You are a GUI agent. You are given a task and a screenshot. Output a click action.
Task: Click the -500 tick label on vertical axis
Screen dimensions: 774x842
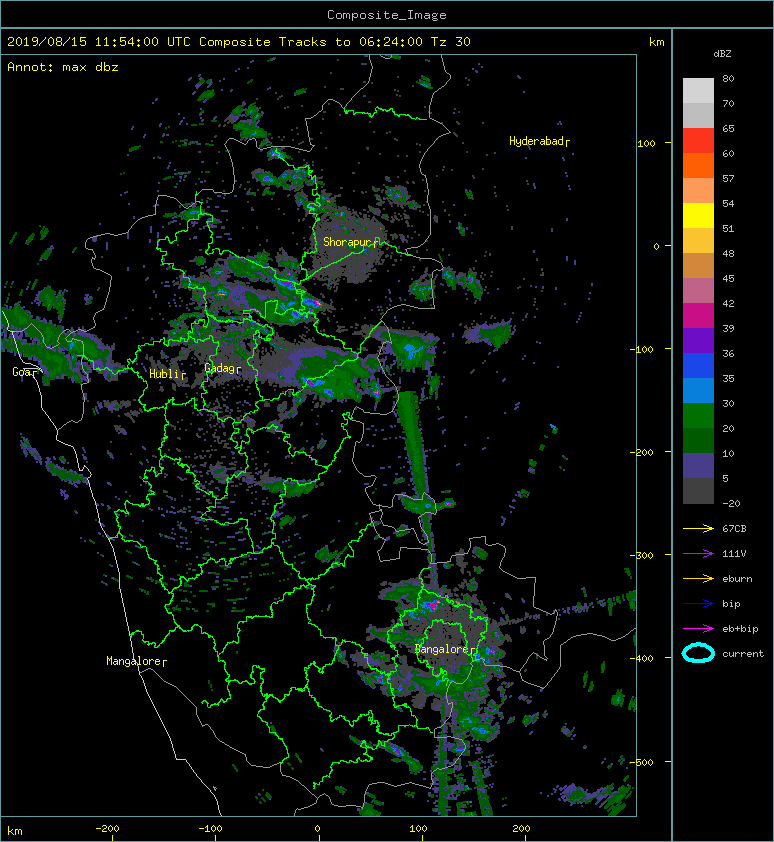[x=641, y=762]
